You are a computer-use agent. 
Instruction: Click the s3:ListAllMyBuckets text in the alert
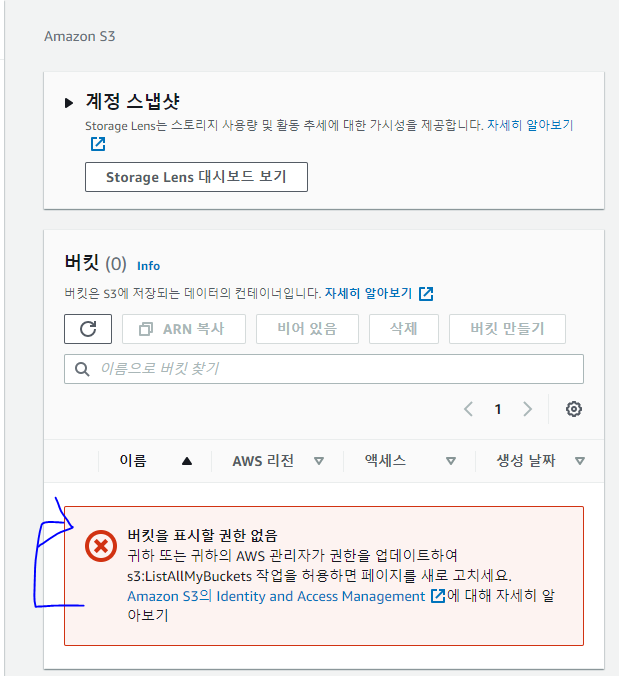click(x=189, y=576)
